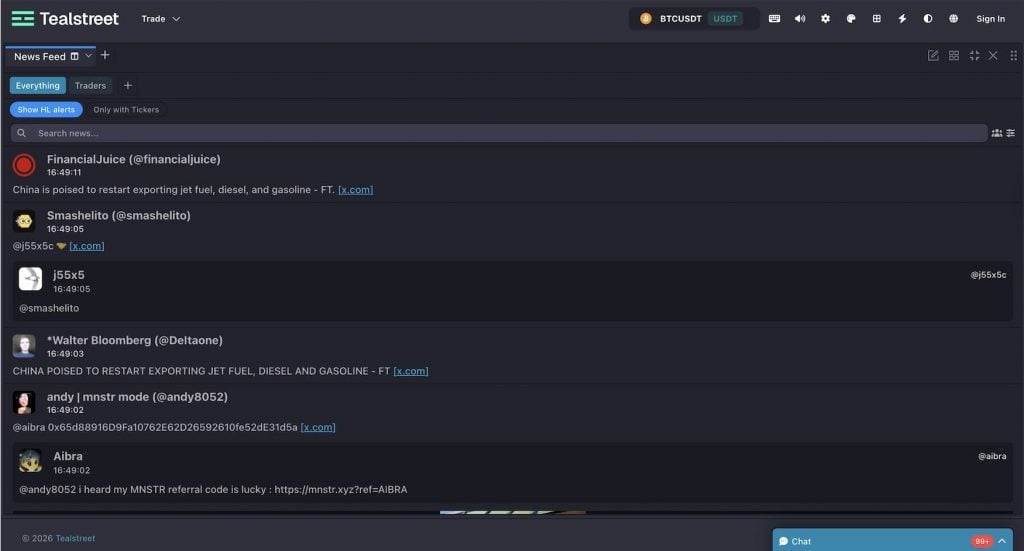Click *Walter Bloomberg (@Deltaone) name
The image size is (1024, 551).
click(x=135, y=340)
